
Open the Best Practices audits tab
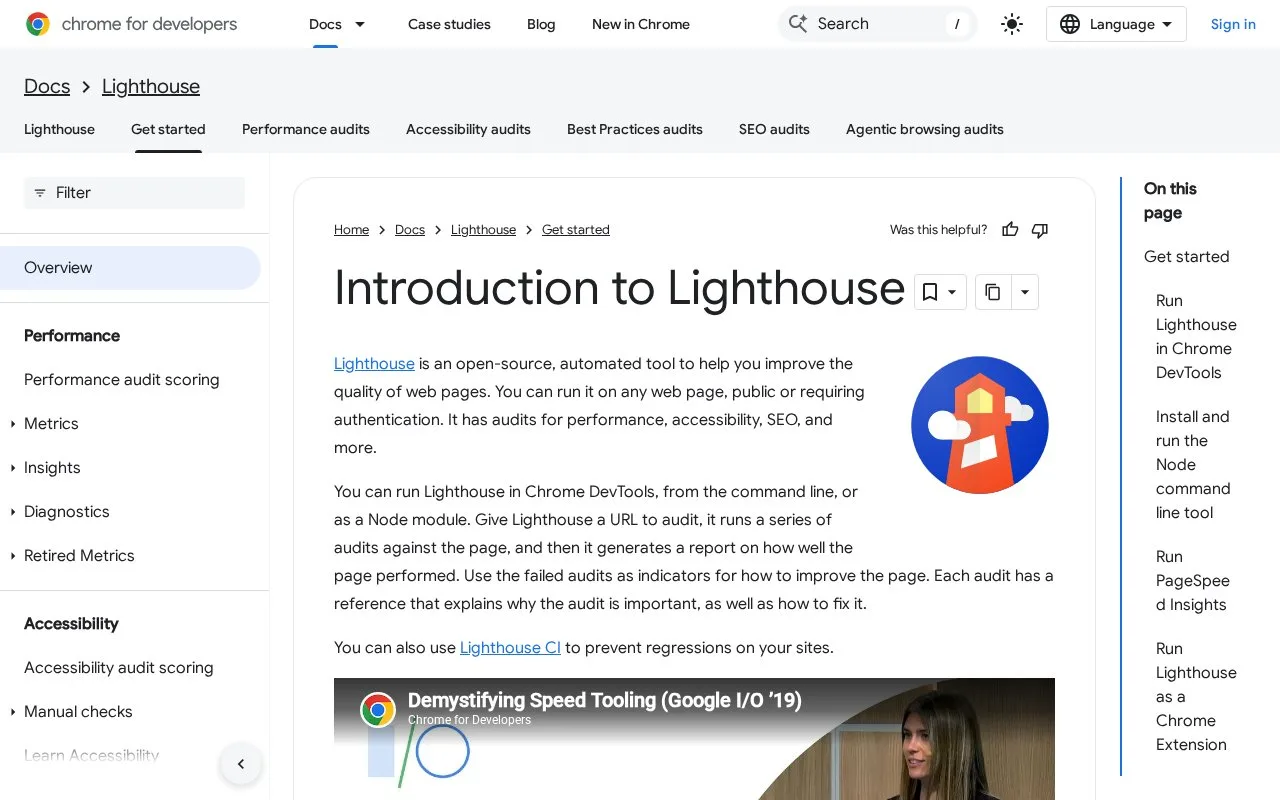tap(635, 129)
